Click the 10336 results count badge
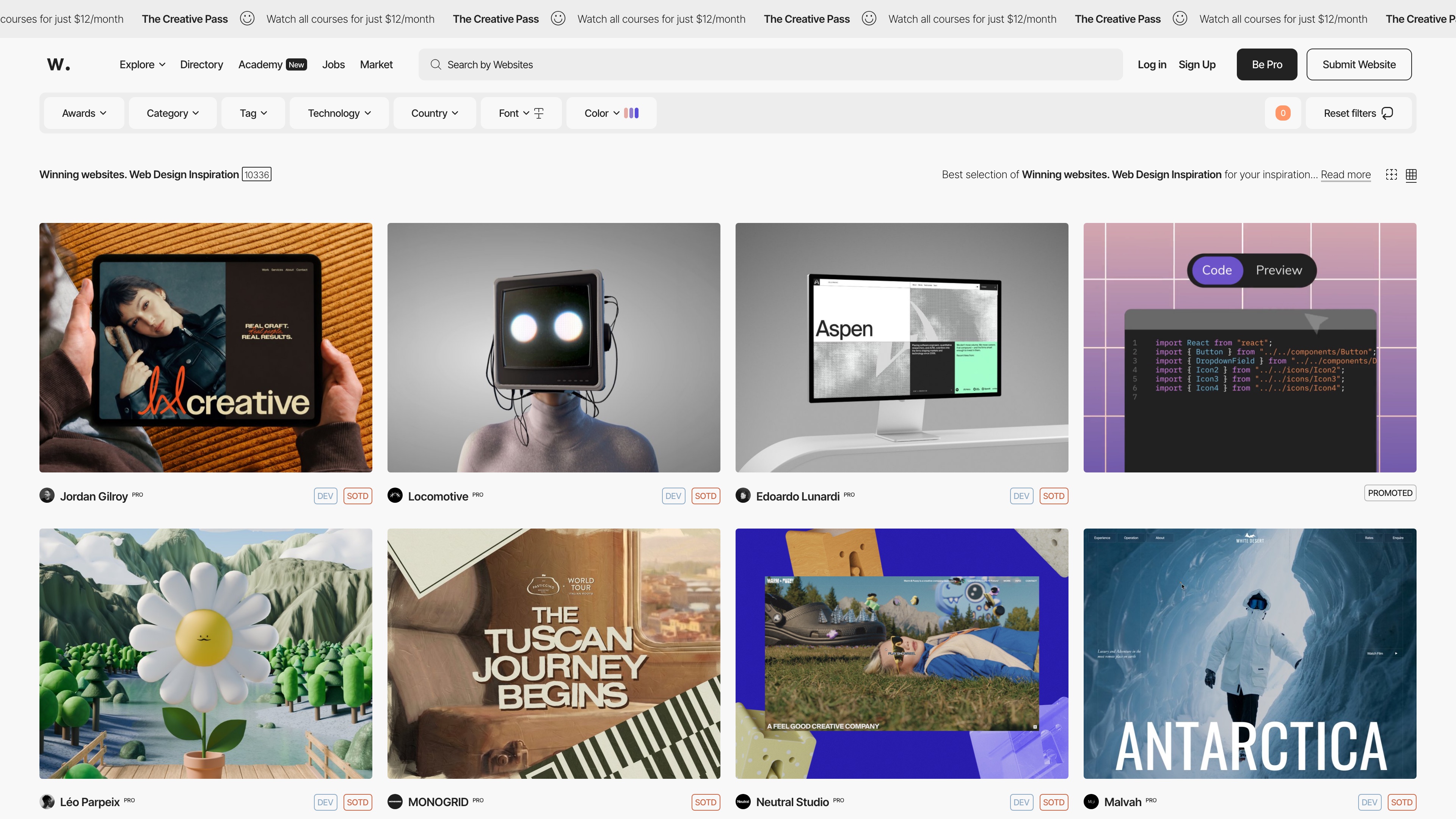1456x819 pixels. [x=257, y=175]
